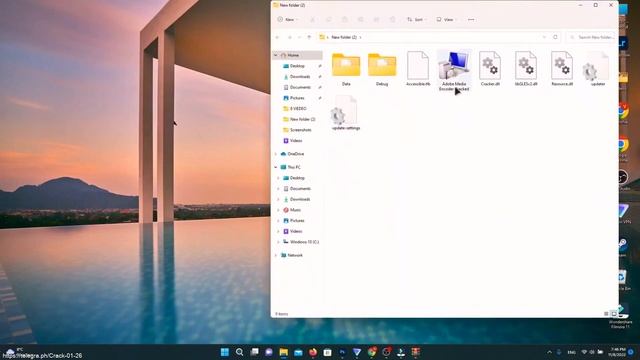This screenshot has height=360, width=640.
Task: Expand the Network tree node
Action: (276, 255)
